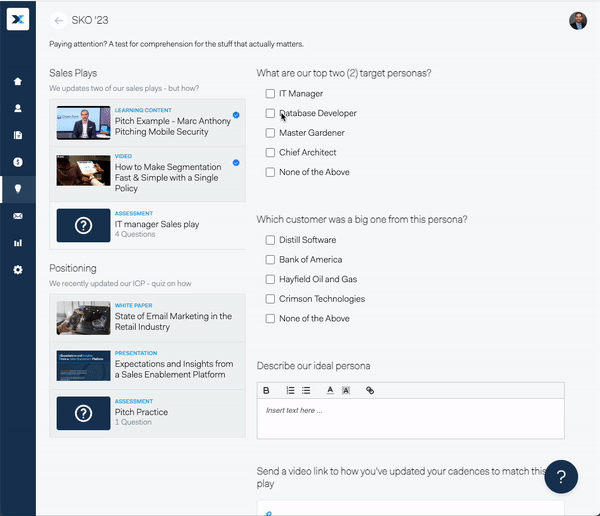Open the bar chart analytics icon
Image resolution: width=600 pixels, height=516 pixels.
click(18, 243)
